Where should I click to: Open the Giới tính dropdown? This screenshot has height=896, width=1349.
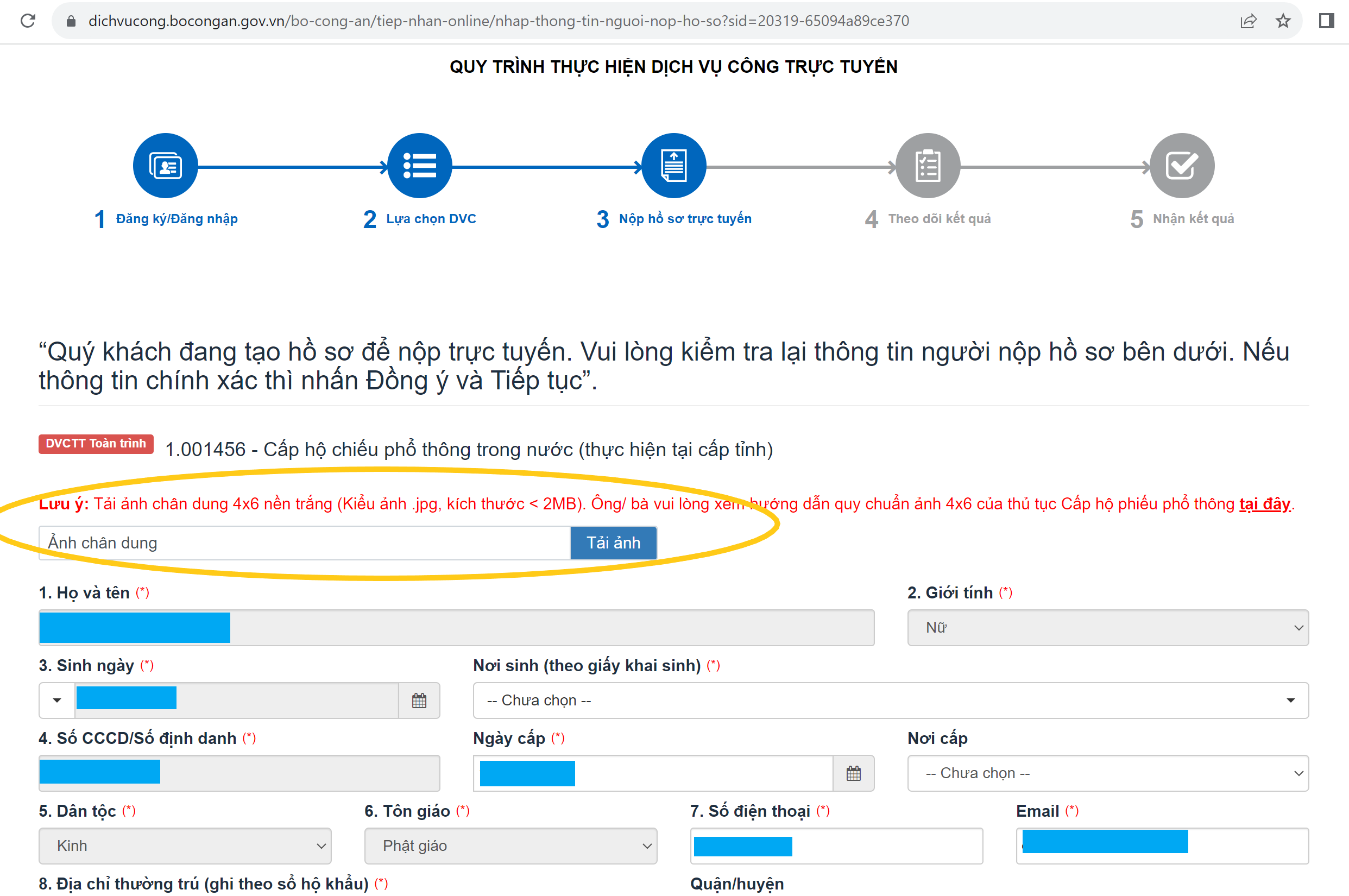coord(1107,627)
